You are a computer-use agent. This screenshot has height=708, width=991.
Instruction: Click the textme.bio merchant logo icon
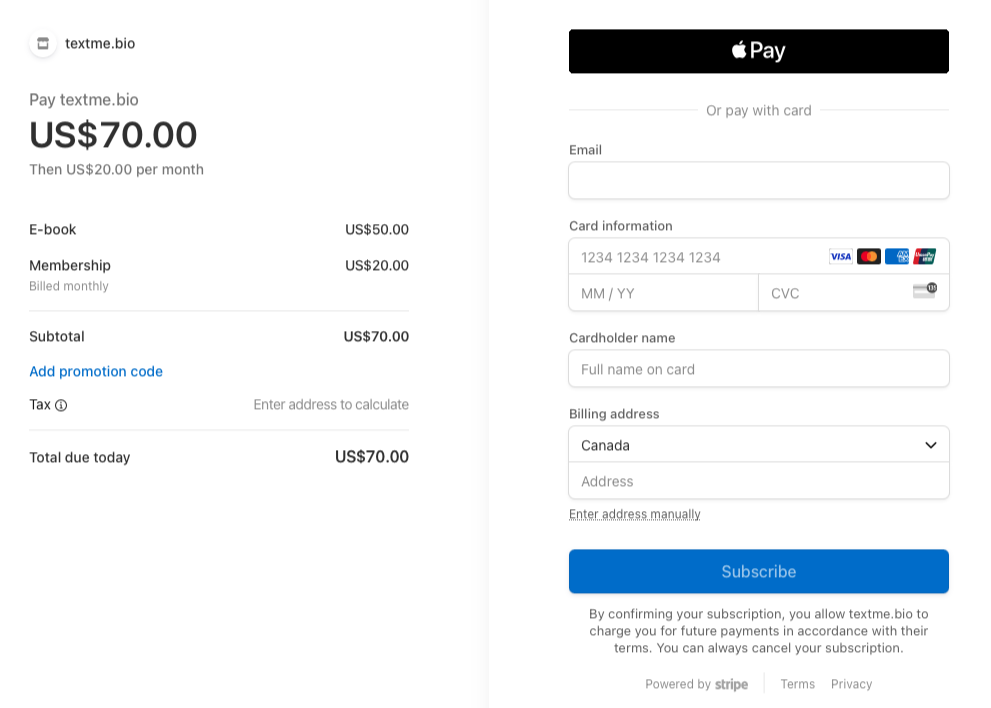point(43,43)
